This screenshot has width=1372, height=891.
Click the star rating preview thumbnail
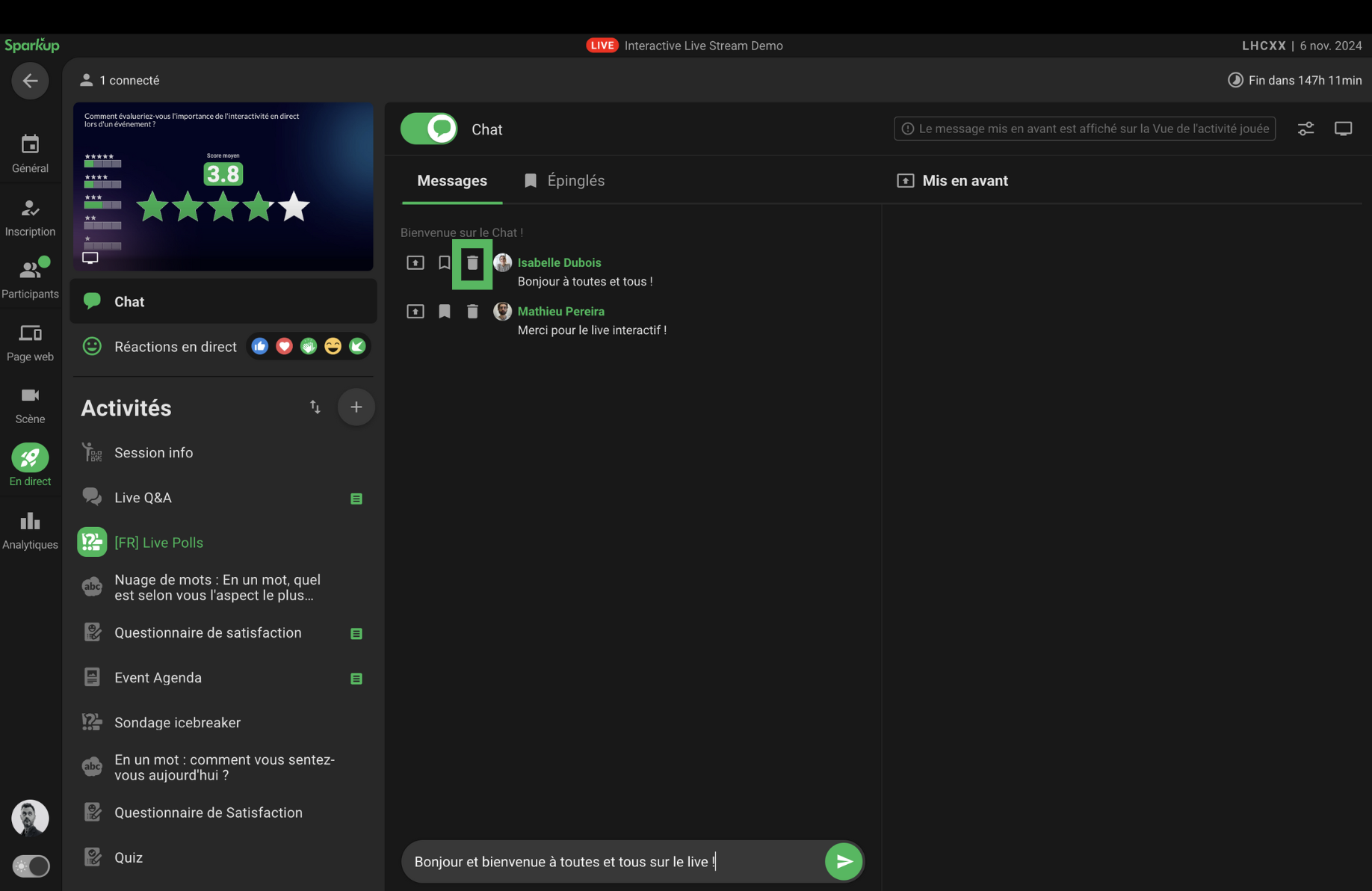tap(223, 187)
